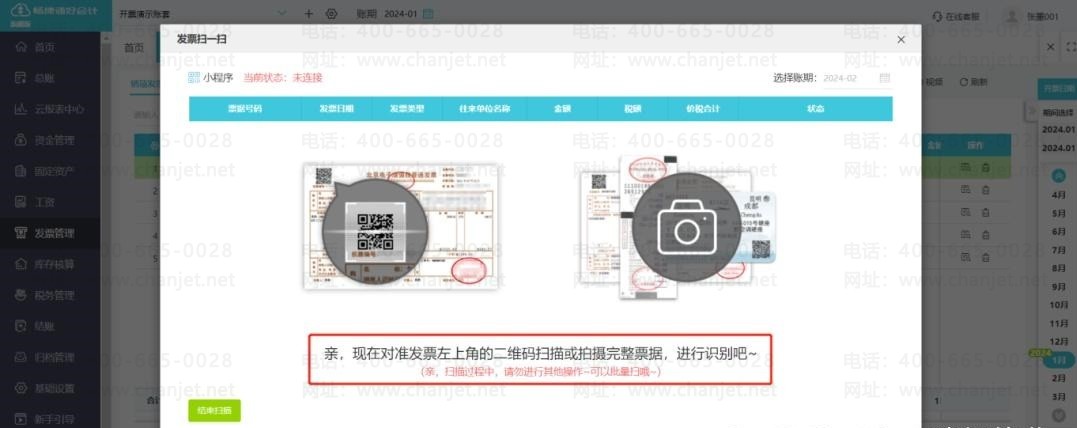Switch to the 首页 tab

134,47
